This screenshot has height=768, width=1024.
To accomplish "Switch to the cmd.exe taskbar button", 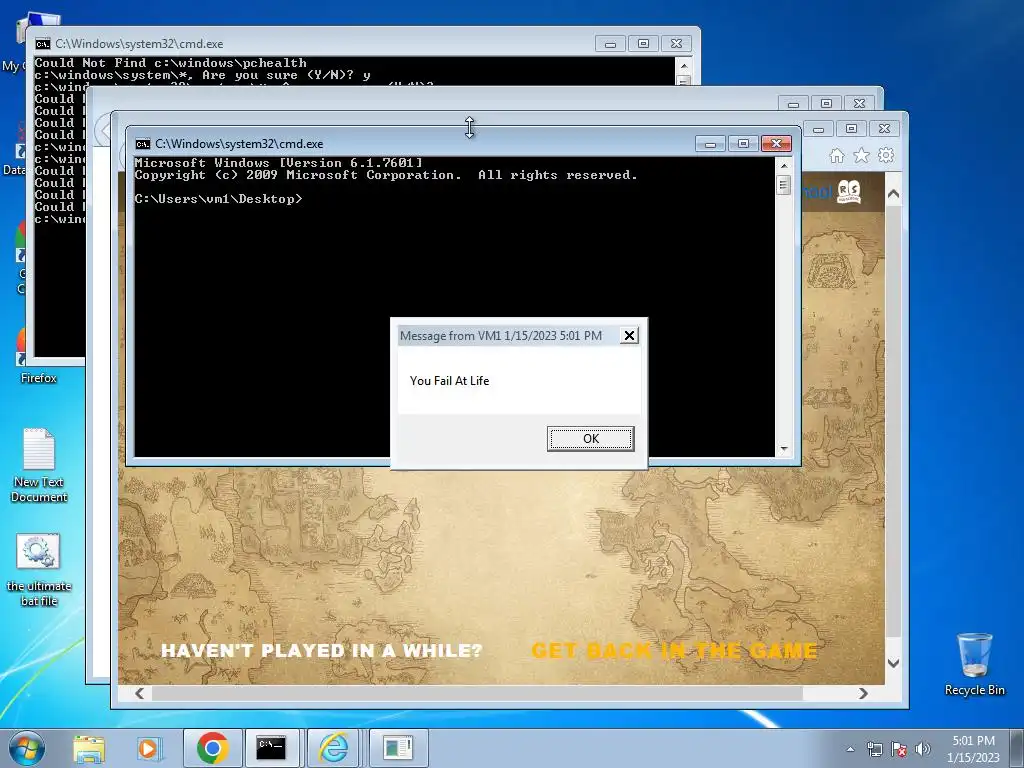I will [271, 748].
